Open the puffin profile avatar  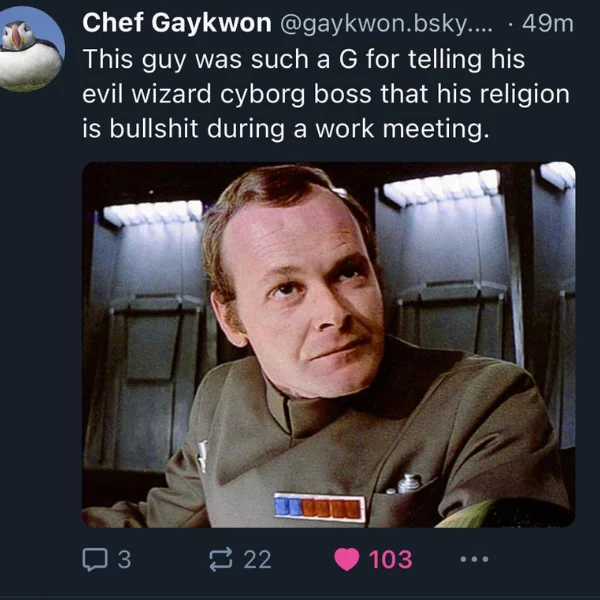coord(30,49)
